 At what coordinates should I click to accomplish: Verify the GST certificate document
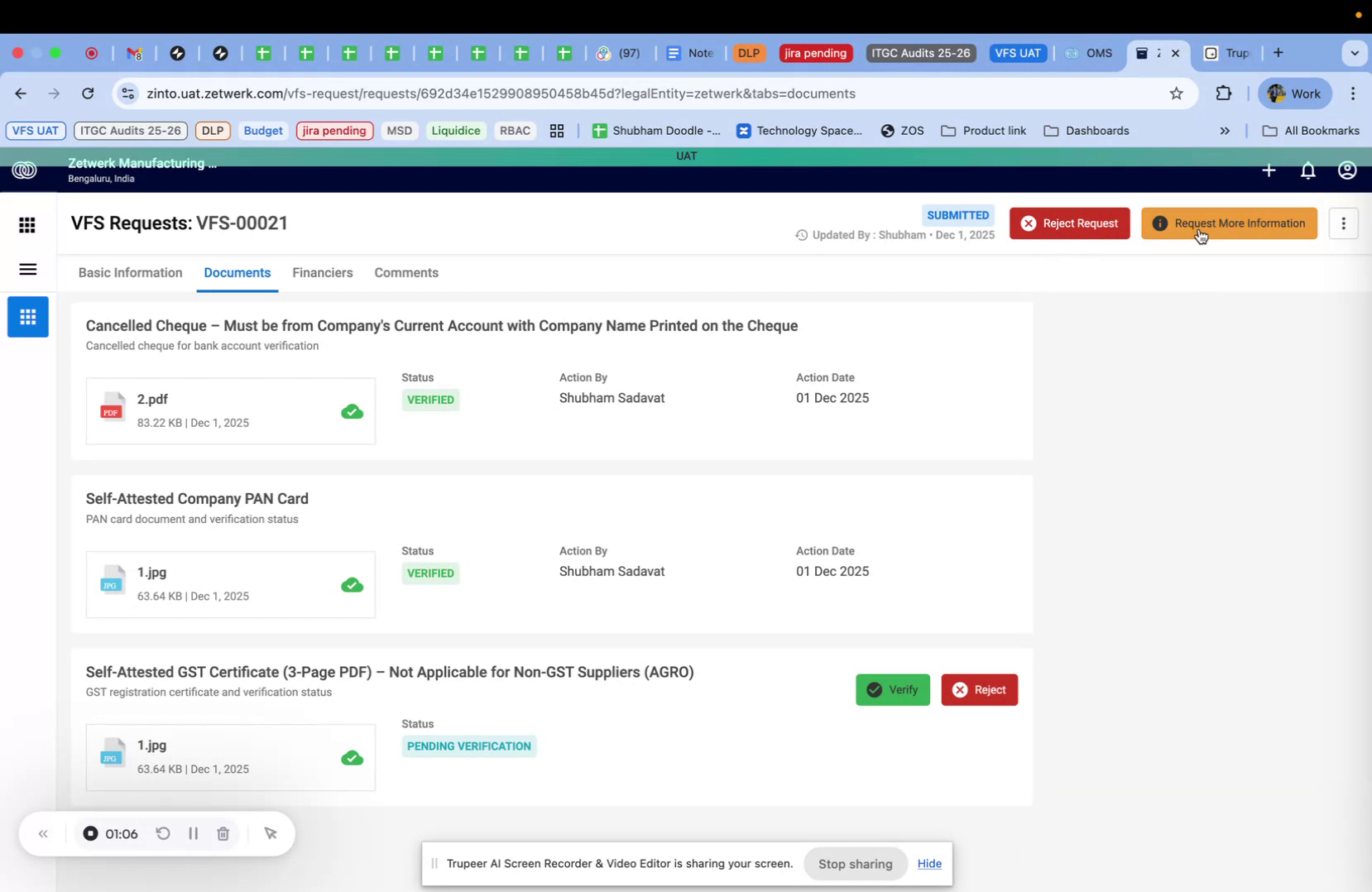pos(893,689)
